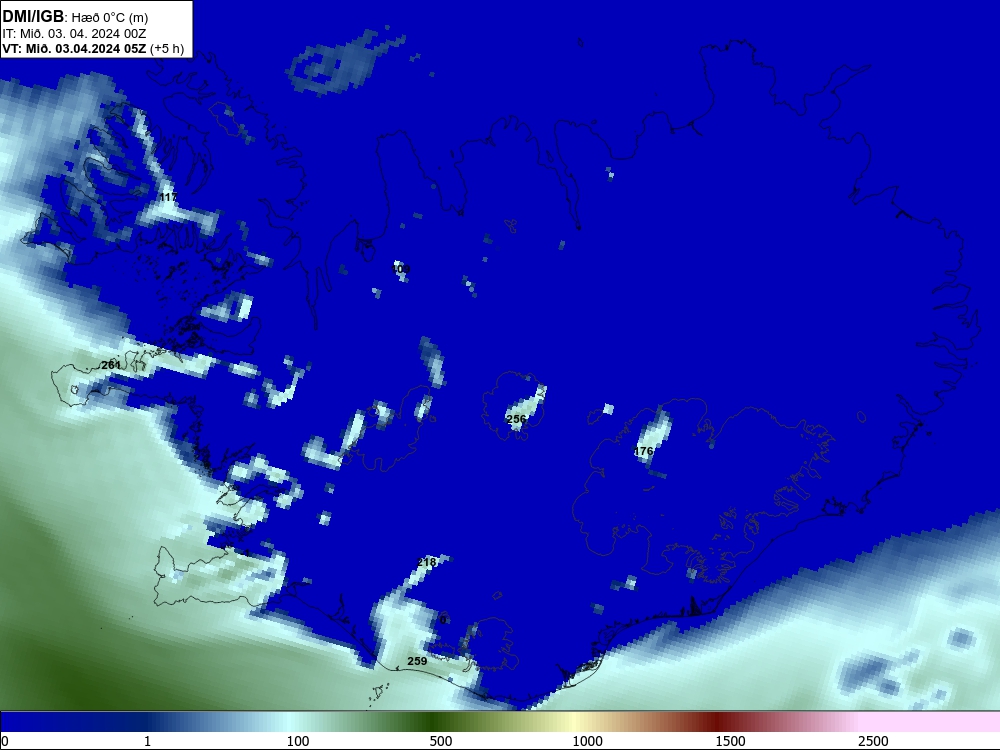
Task: Click the color scale label '2500'
Action: tap(873, 741)
